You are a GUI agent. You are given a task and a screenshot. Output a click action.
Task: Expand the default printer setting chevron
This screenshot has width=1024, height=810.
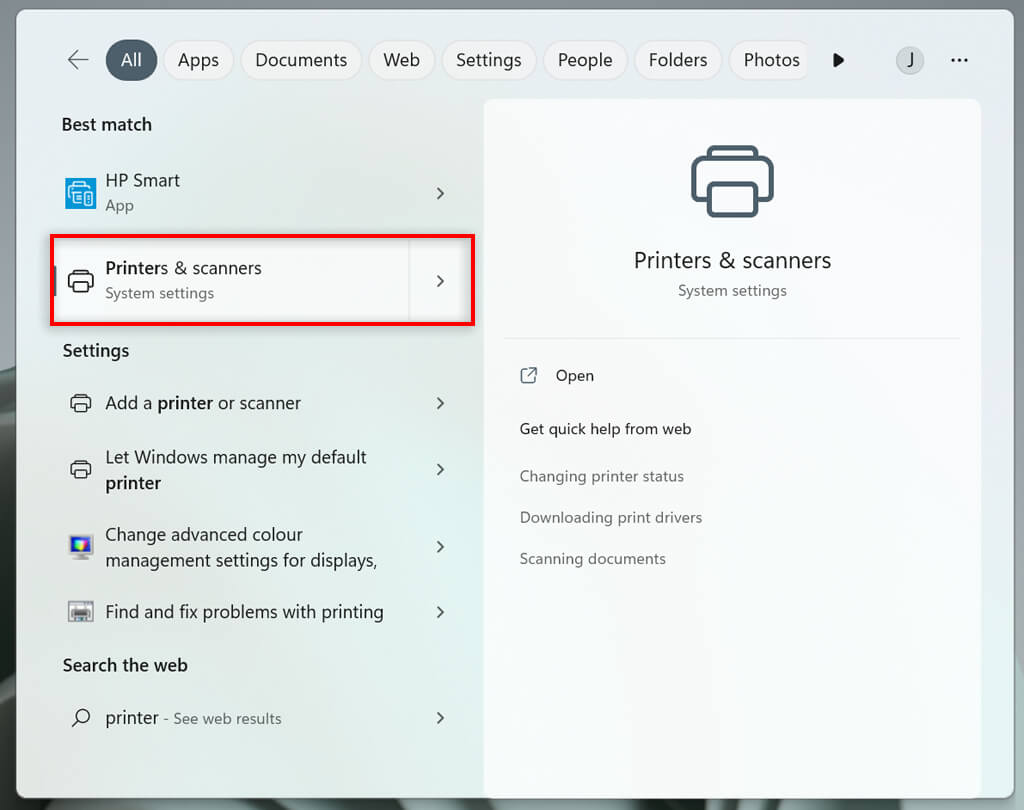click(x=440, y=470)
